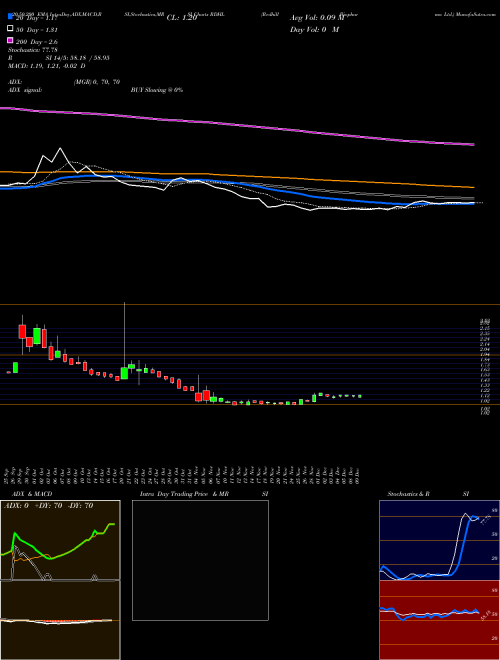500x660 pixels.
Task: Click the peak of the white price line
Action: tap(60, 149)
